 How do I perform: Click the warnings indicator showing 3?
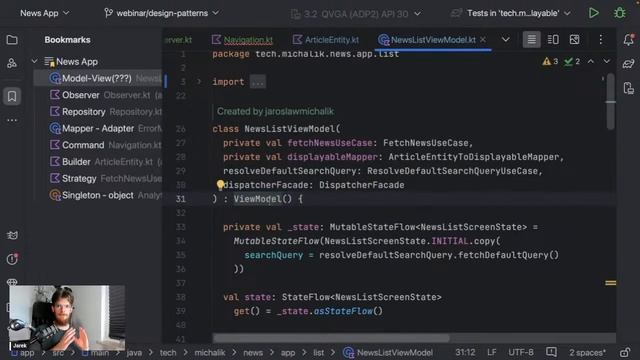point(550,62)
